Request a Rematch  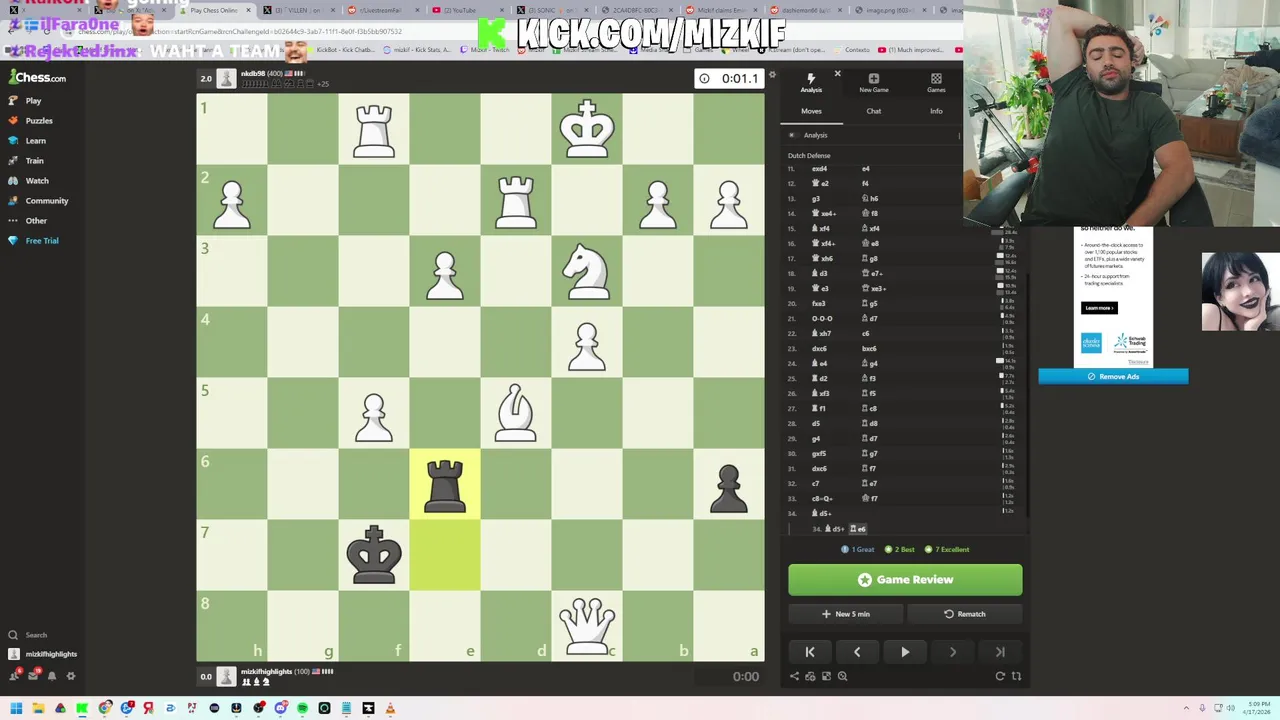(x=965, y=614)
